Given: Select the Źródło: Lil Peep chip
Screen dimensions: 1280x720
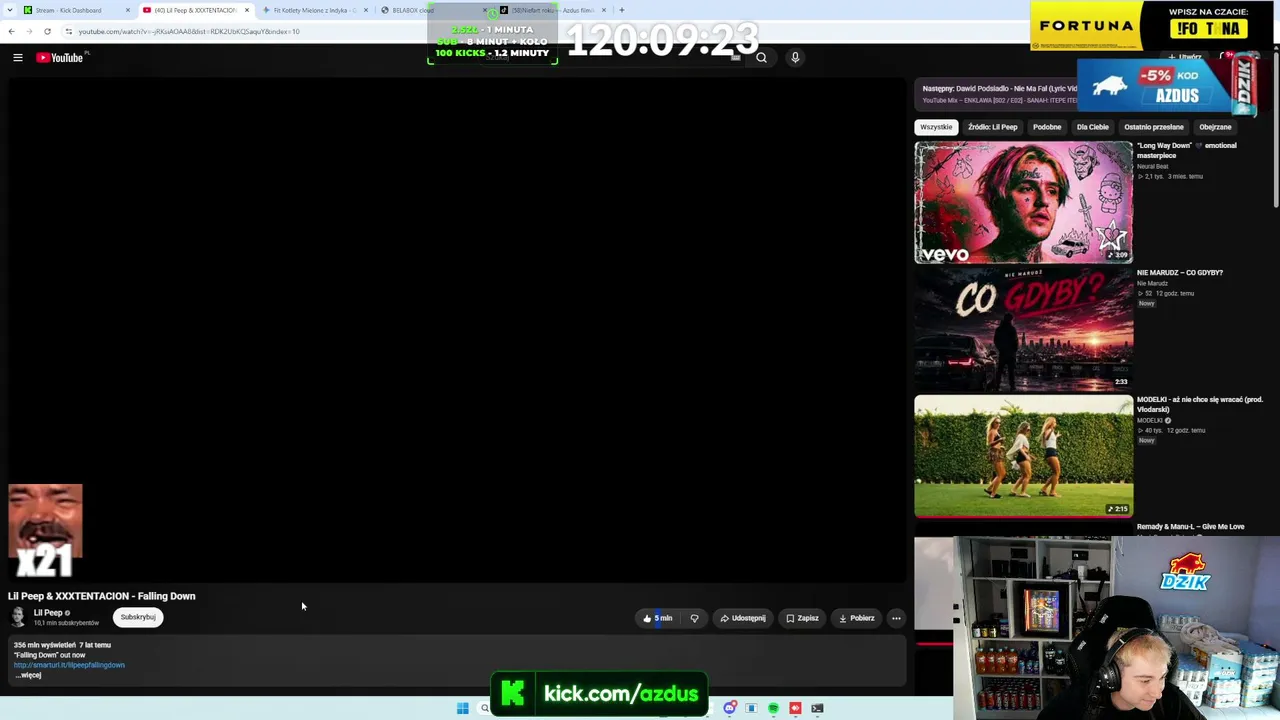Looking at the screenshot, I should click(x=992, y=127).
